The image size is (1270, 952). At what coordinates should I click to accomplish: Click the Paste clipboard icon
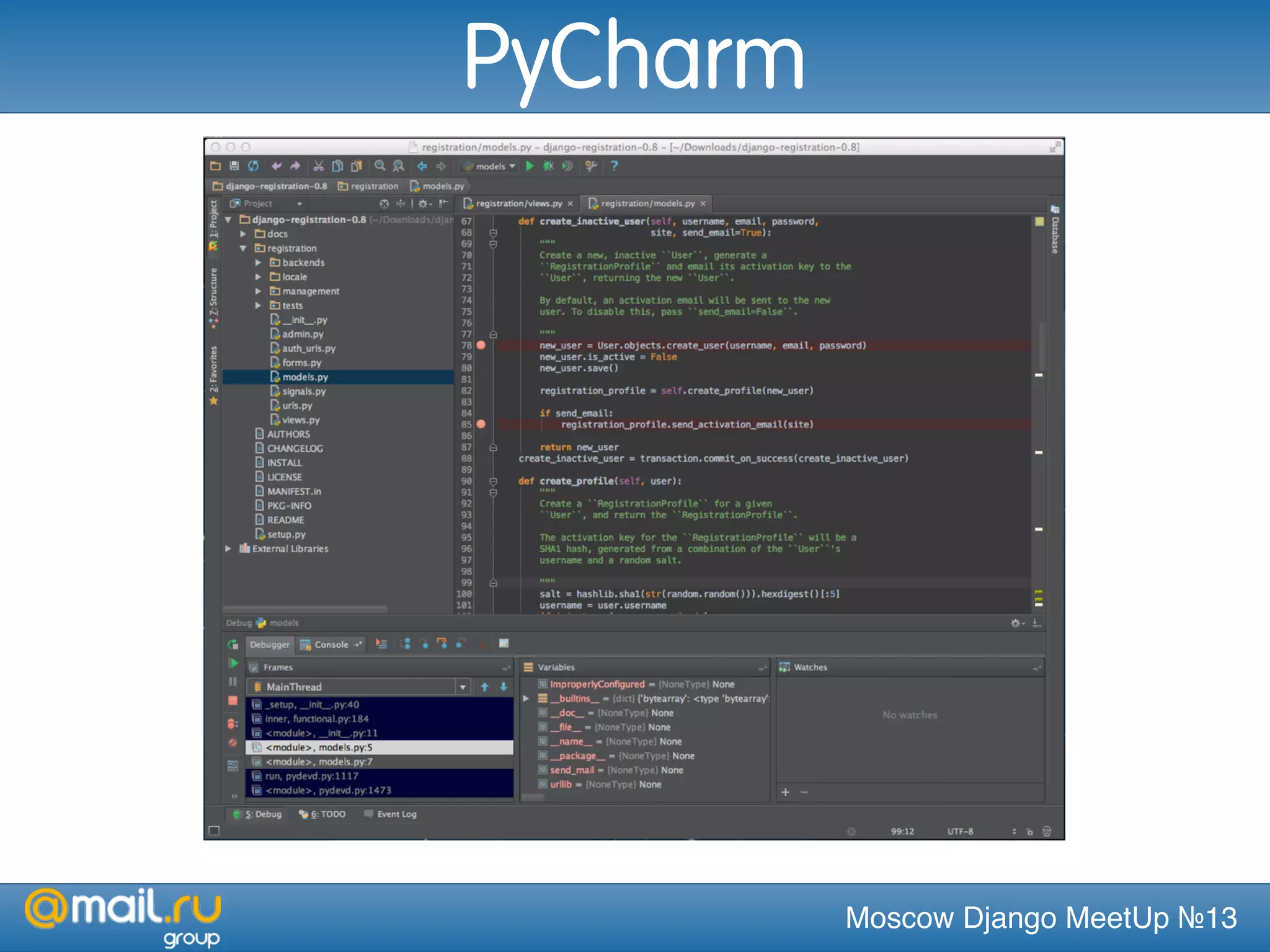coord(356,166)
